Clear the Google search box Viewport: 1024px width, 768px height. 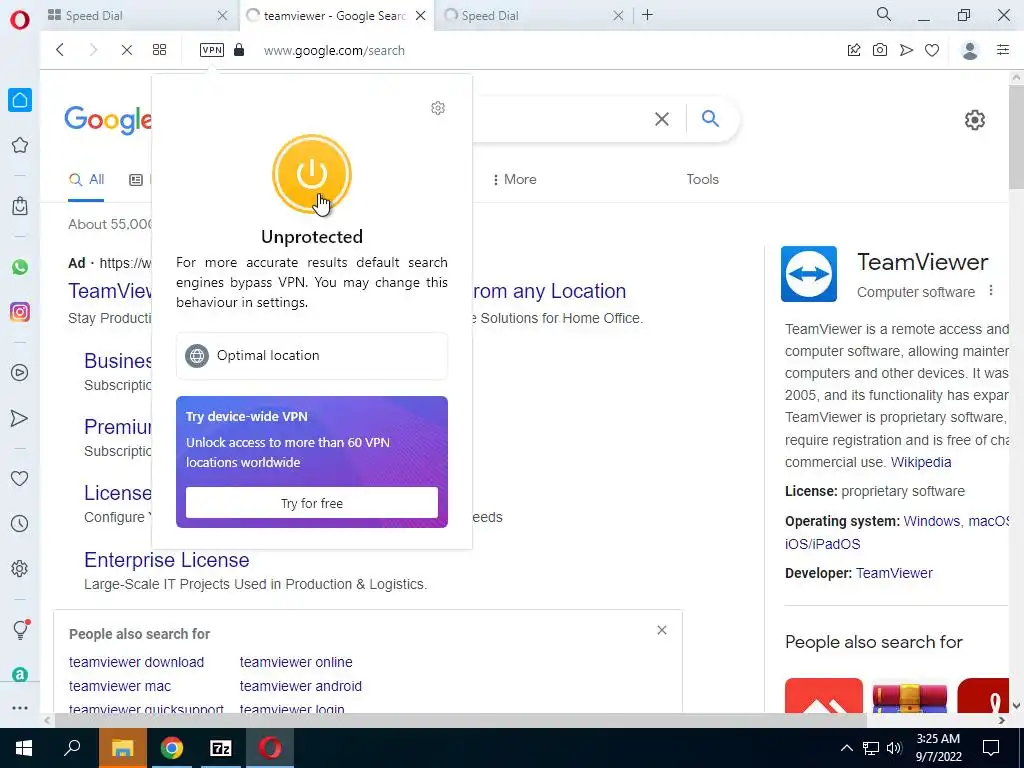pos(662,119)
